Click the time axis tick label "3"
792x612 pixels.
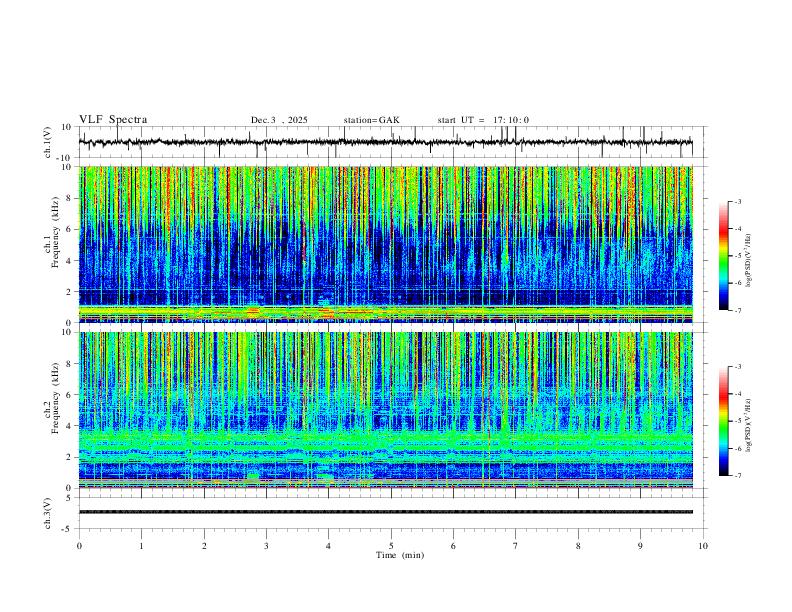[x=266, y=546]
